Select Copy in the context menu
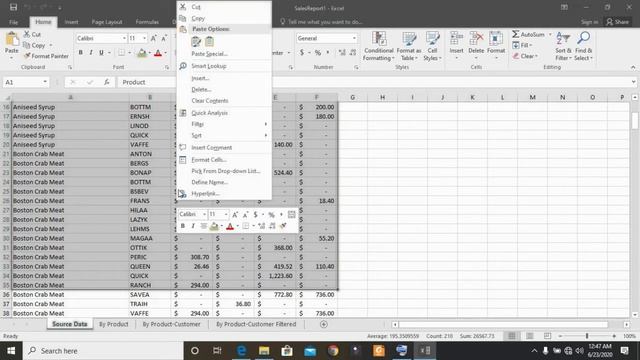The image size is (640, 360). coord(224,18)
